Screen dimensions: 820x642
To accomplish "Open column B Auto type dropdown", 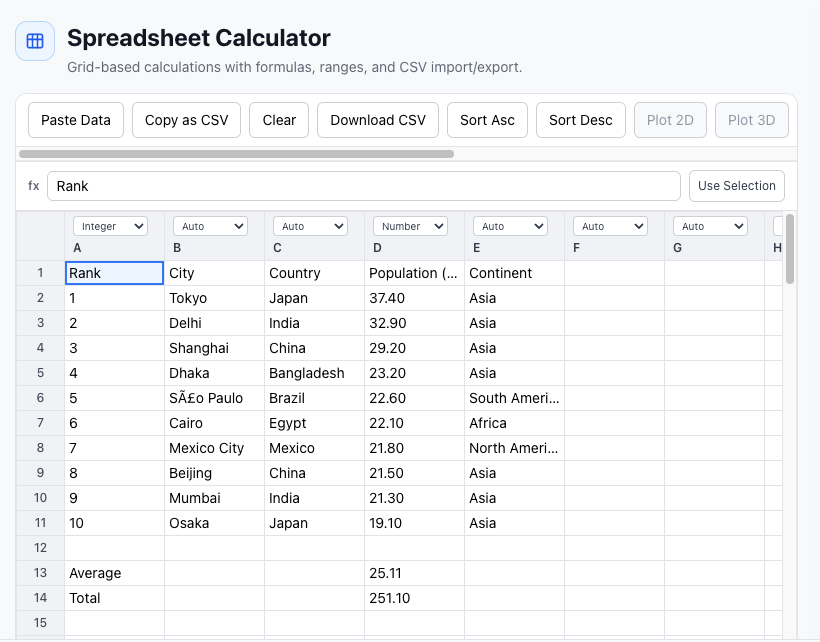I will (x=210, y=226).
